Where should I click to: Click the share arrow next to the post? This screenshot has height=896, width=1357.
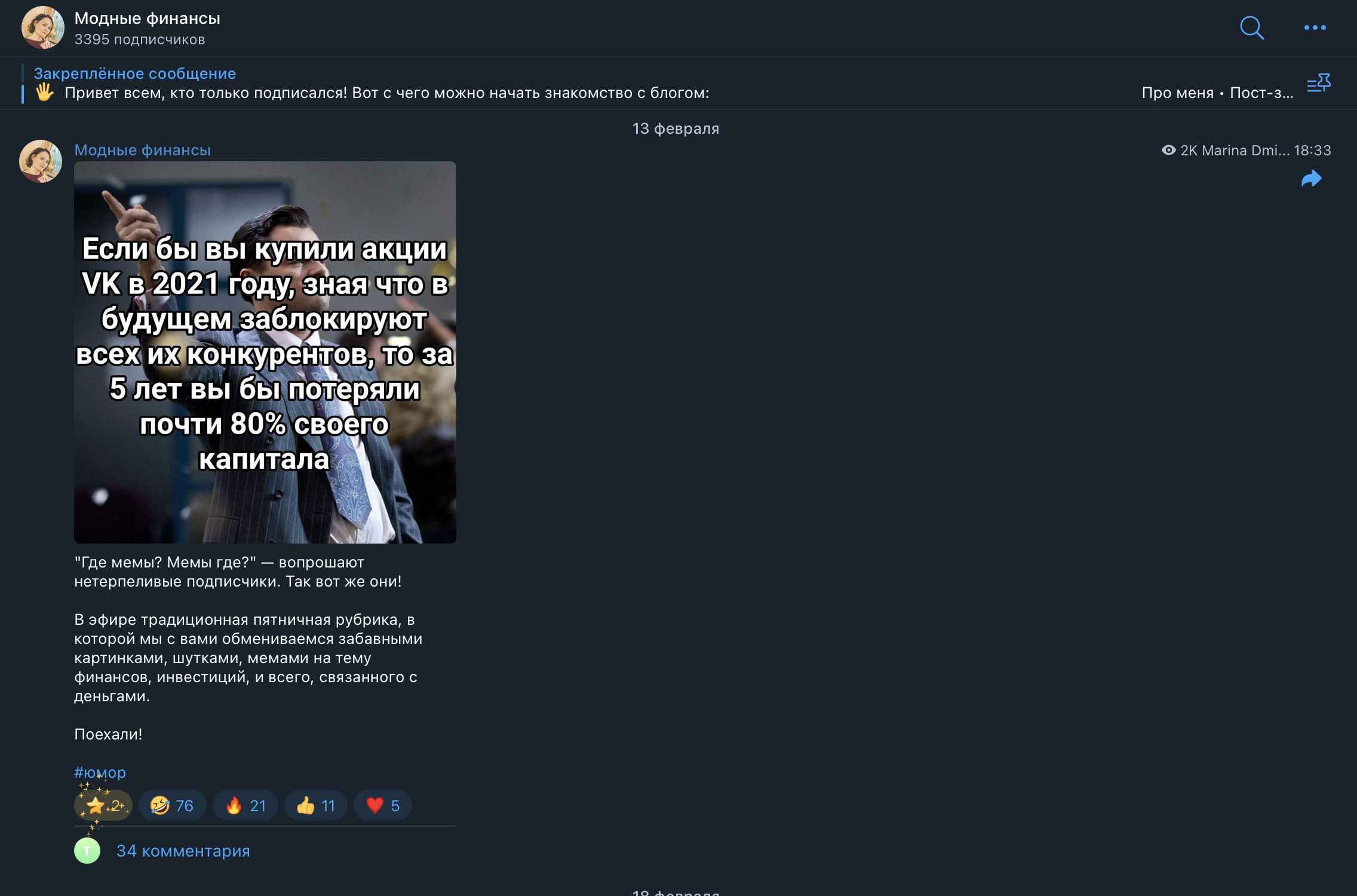(1312, 179)
